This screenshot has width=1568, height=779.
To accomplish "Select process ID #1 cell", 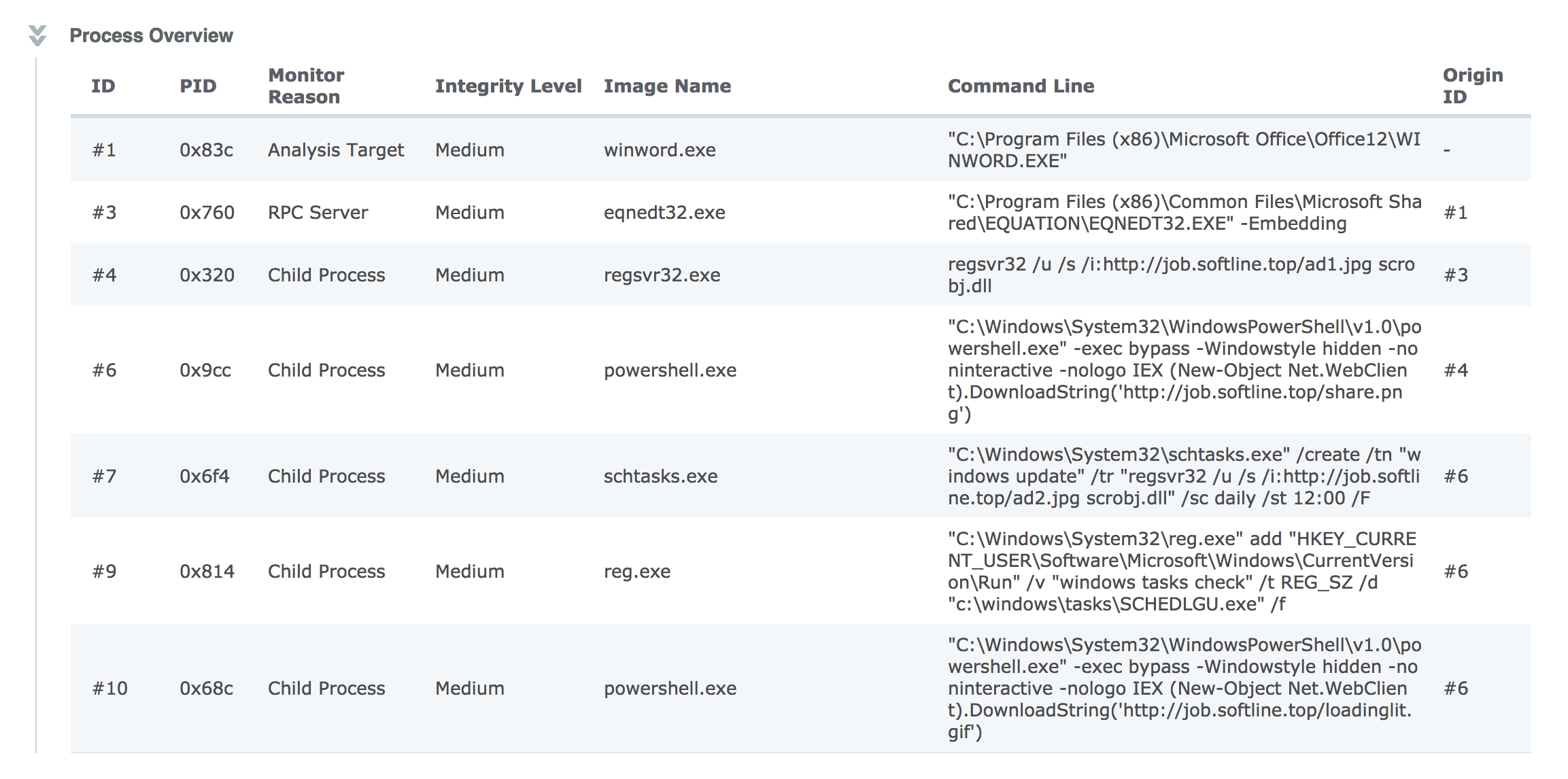I will pyautogui.click(x=104, y=150).
